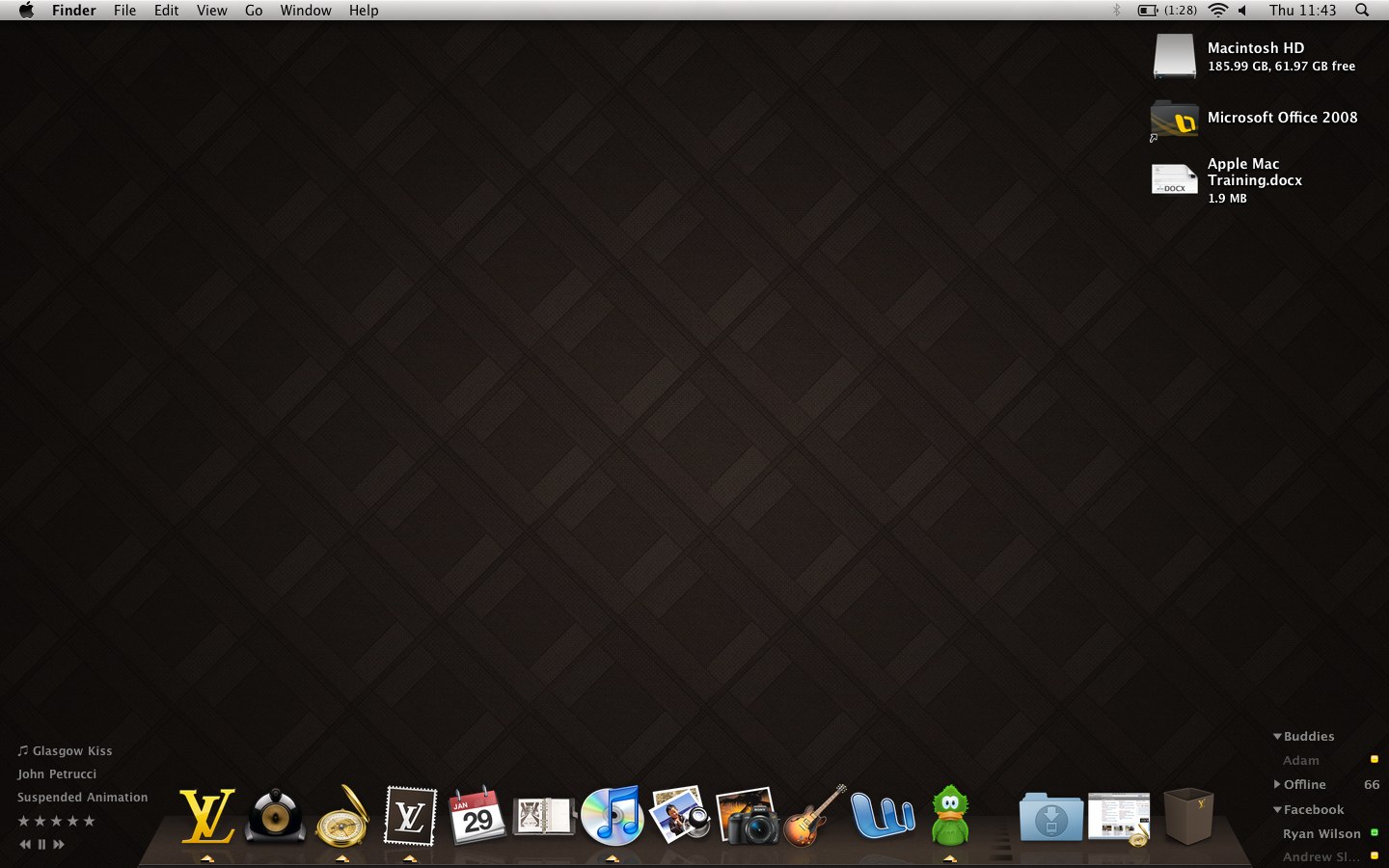Open the Adium green duck icon
1389x868 pixels.
(950, 816)
